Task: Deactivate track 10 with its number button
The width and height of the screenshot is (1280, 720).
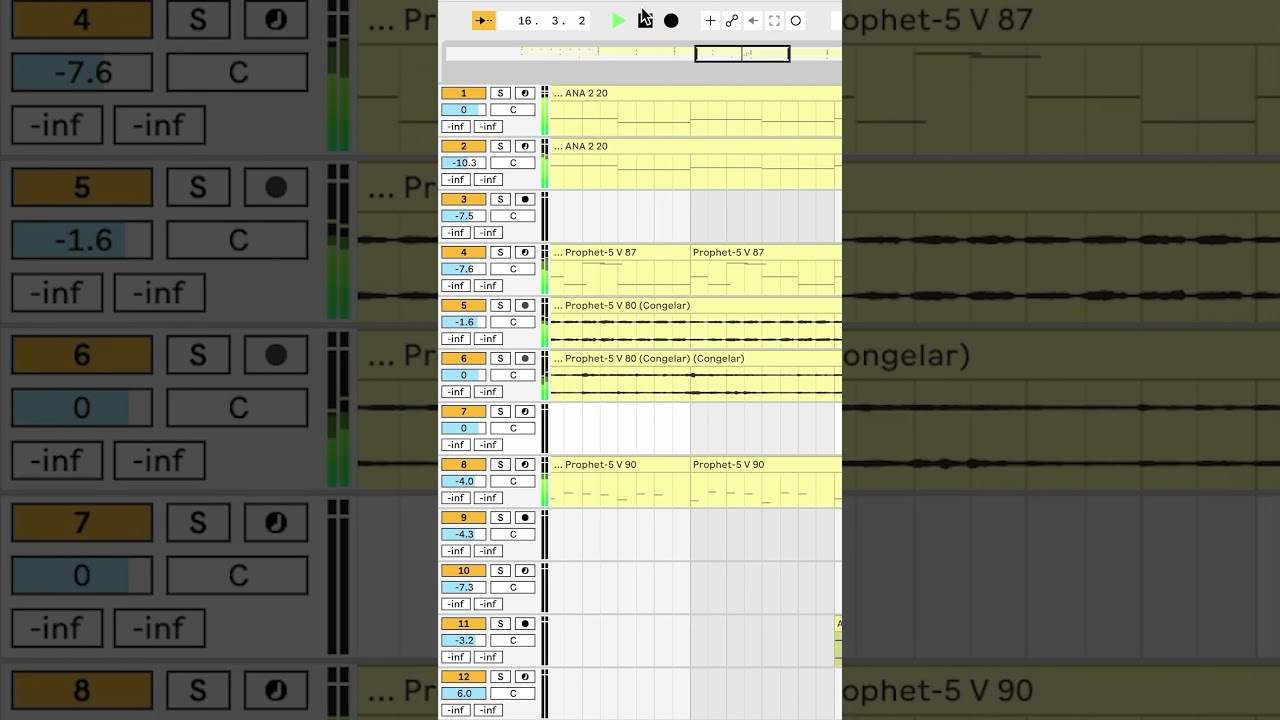Action: 464,570
